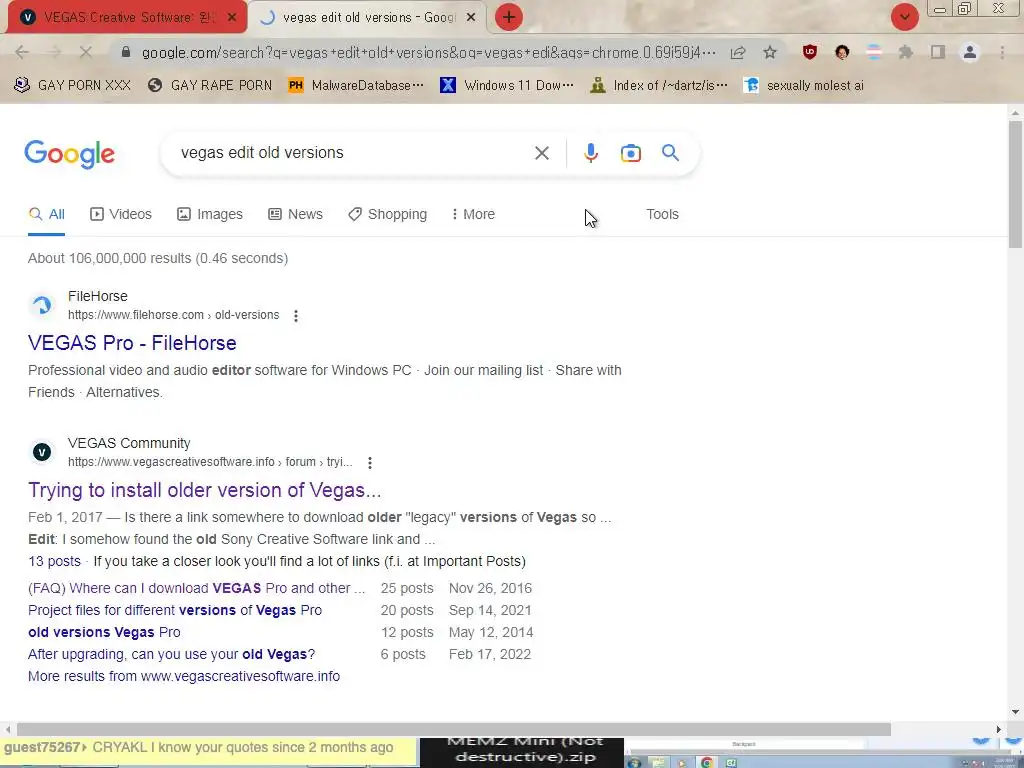This screenshot has width=1024, height=768.
Task: Open the old versions Vegas Pro forum link
Action: (x=104, y=633)
